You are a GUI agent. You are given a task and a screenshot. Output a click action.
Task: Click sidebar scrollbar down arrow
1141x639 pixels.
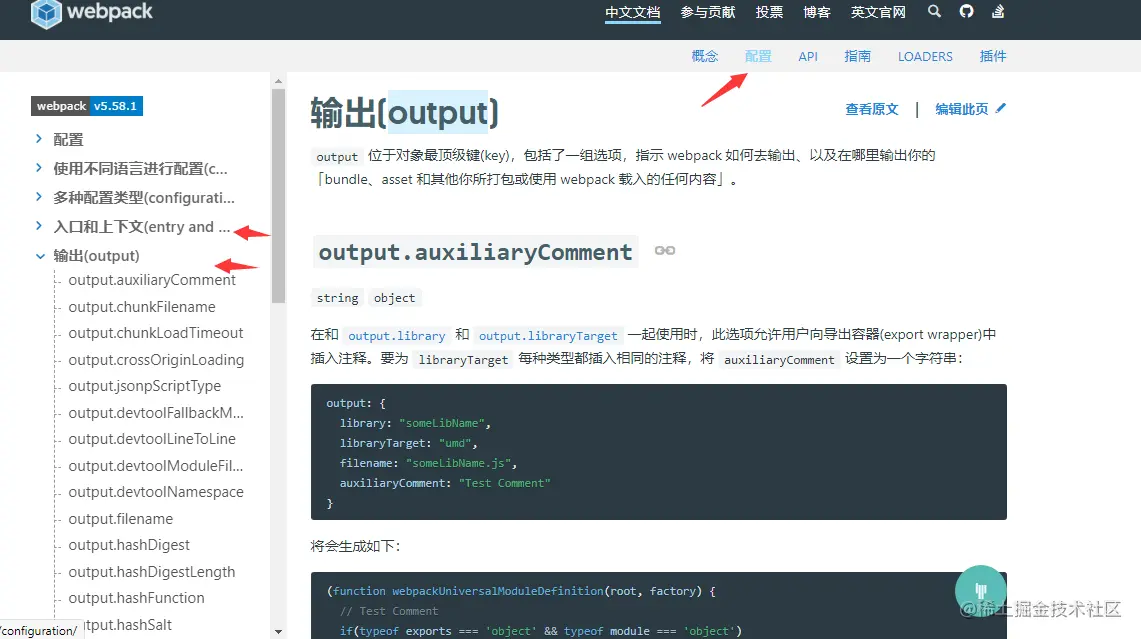point(278,631)
